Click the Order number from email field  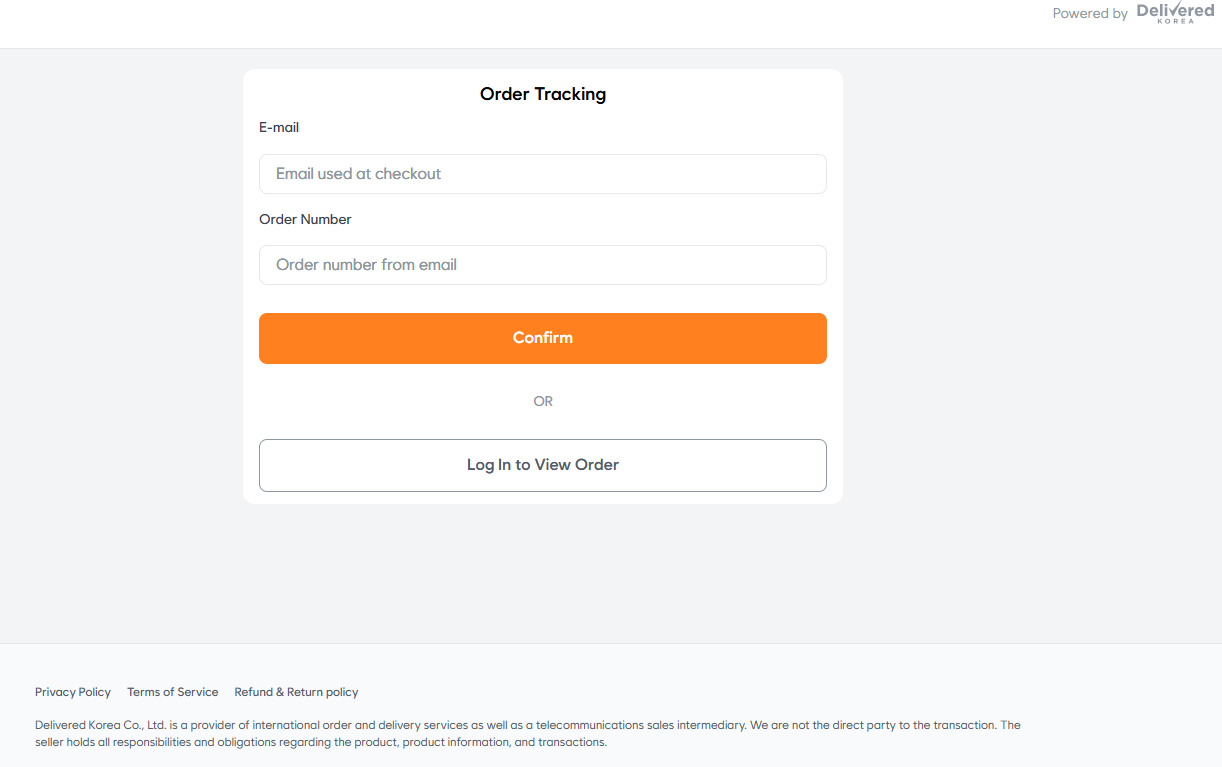pos(542,265)
